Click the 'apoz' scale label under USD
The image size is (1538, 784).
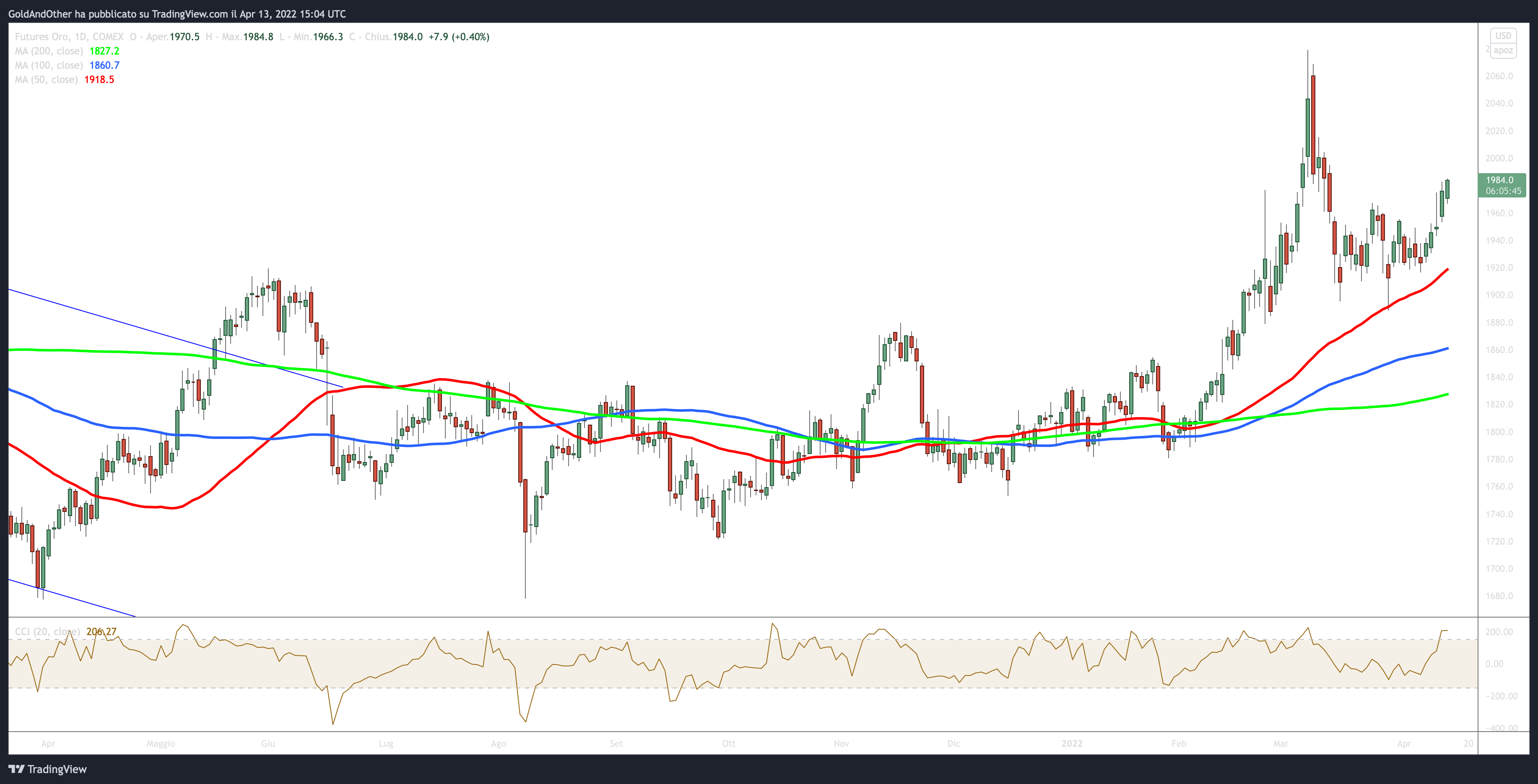[1503, 50]
